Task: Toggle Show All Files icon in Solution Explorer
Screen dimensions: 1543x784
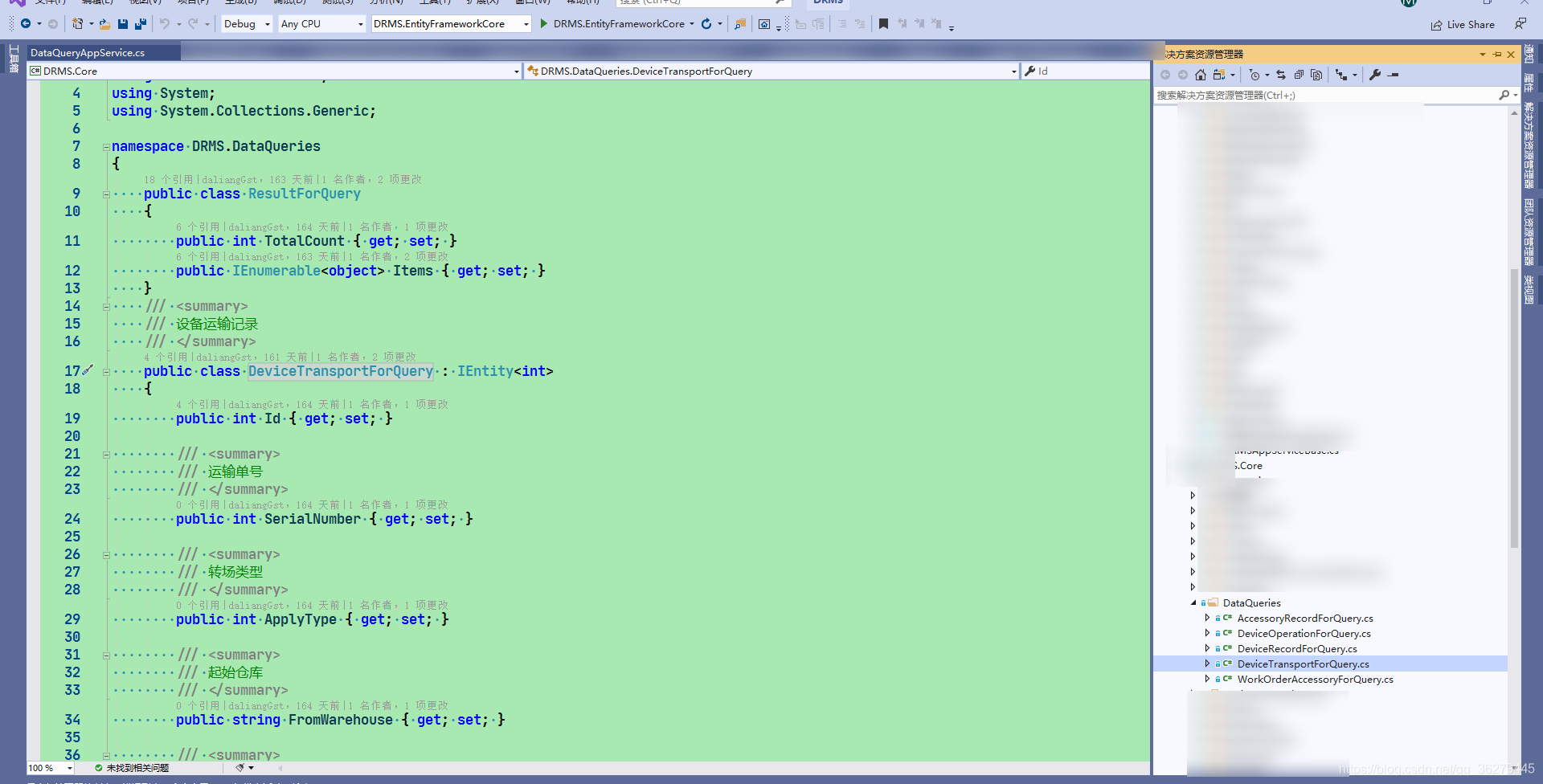Action: [x=1316, y=75]
